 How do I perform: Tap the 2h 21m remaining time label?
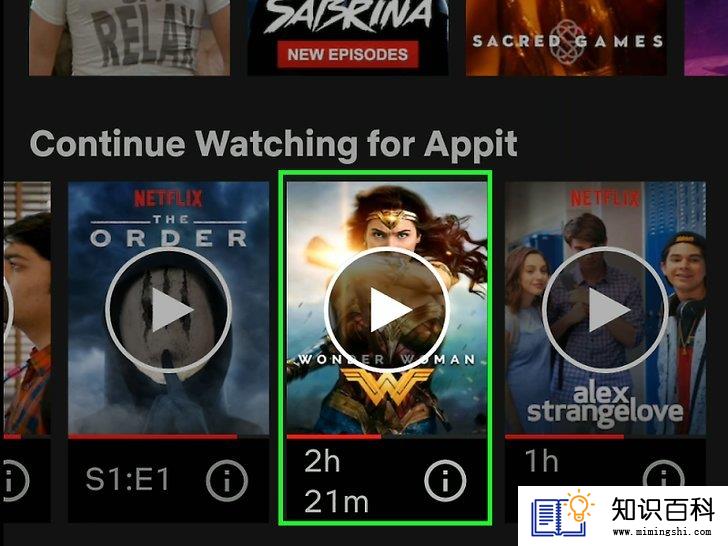pos(336,481)
